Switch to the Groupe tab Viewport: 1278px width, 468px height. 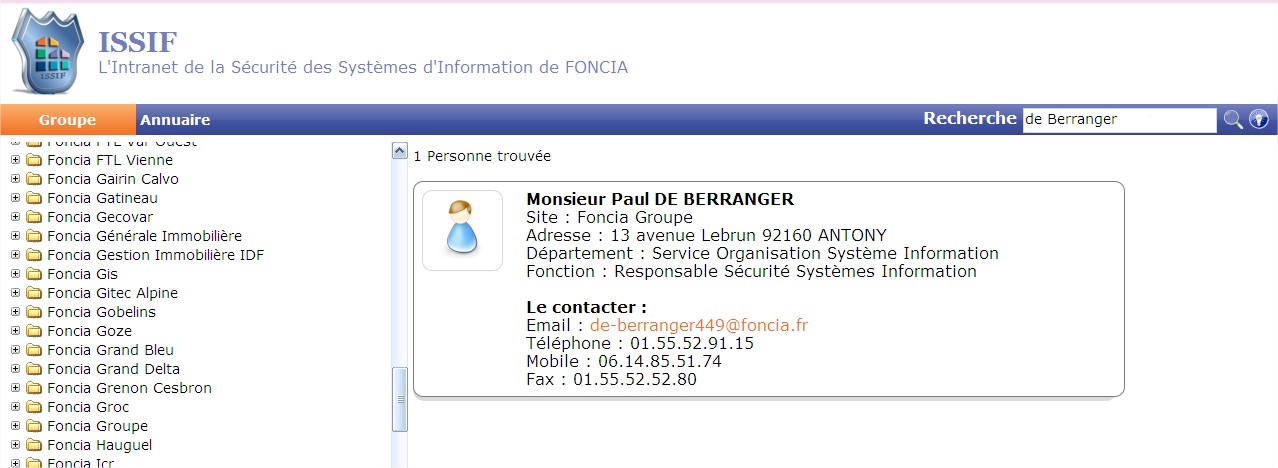click(67, 120)
